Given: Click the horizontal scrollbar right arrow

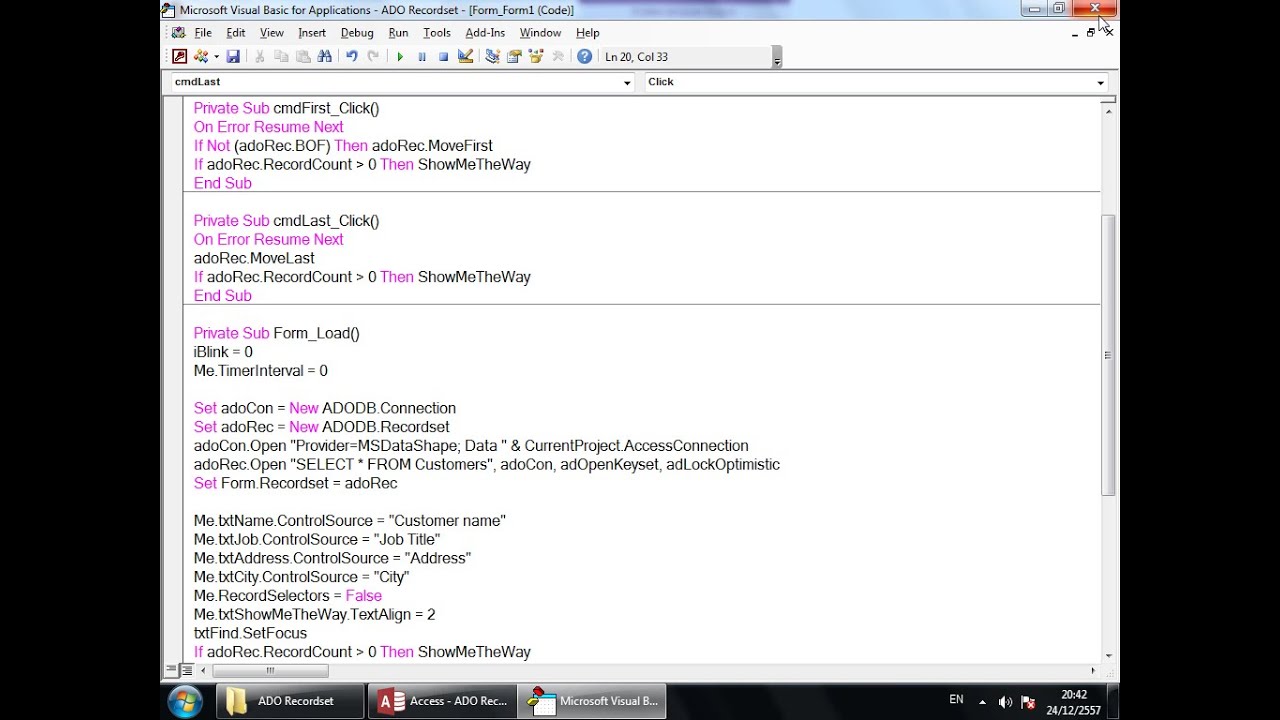Looking at the screenshot, I should point(1093,671).
